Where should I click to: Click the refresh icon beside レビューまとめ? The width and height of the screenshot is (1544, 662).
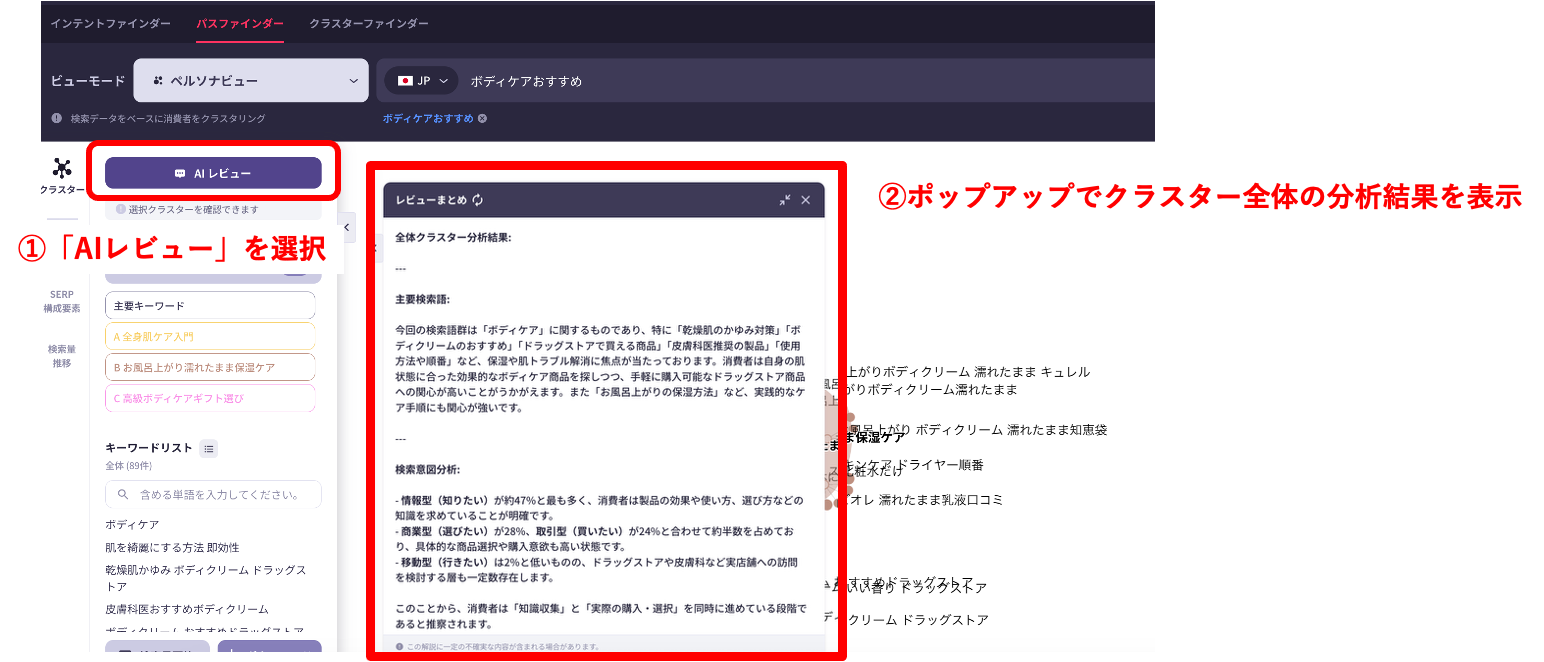click(x=478, y=200)
